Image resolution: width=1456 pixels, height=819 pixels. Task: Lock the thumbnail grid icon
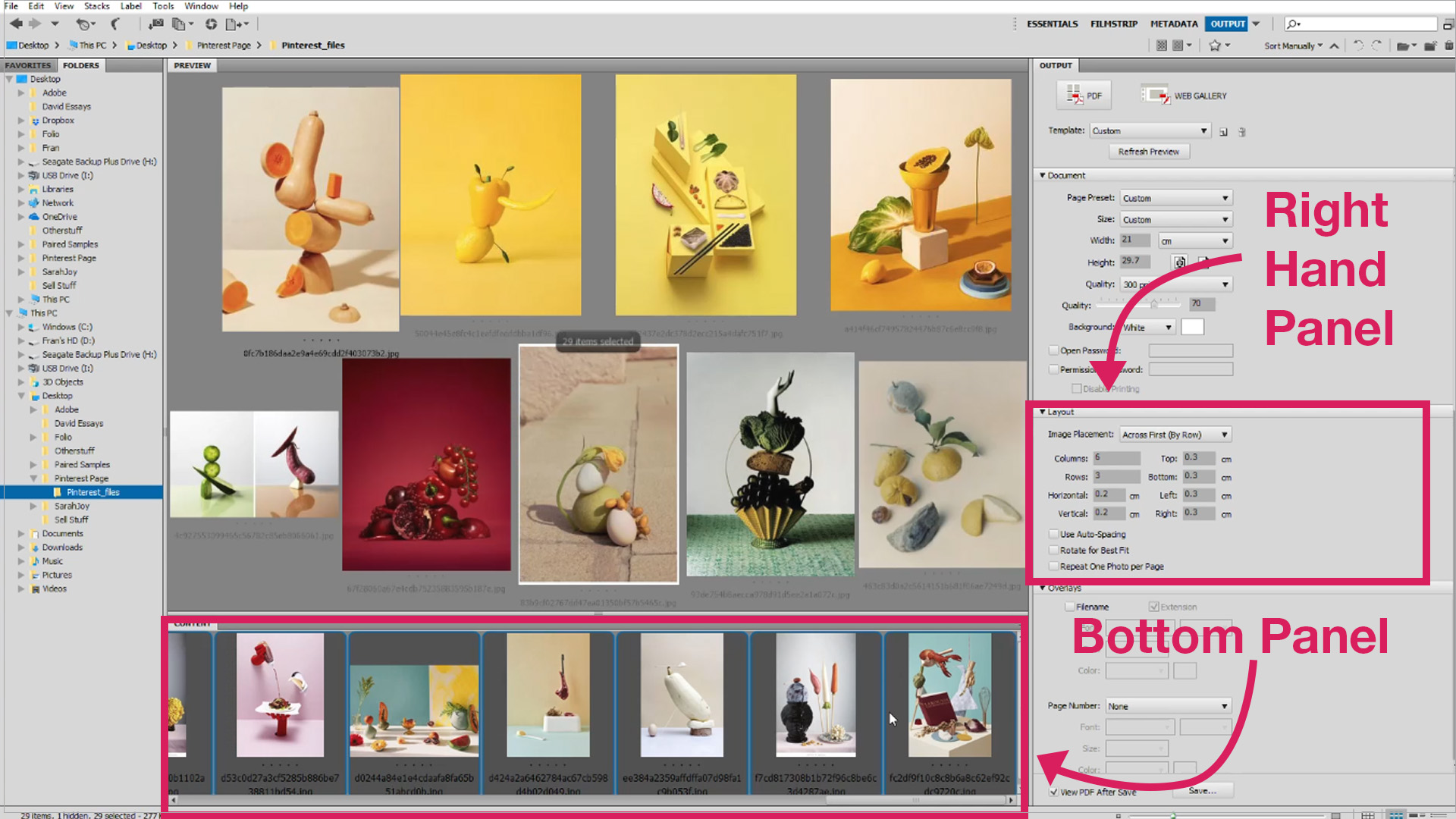(1367, 815)
